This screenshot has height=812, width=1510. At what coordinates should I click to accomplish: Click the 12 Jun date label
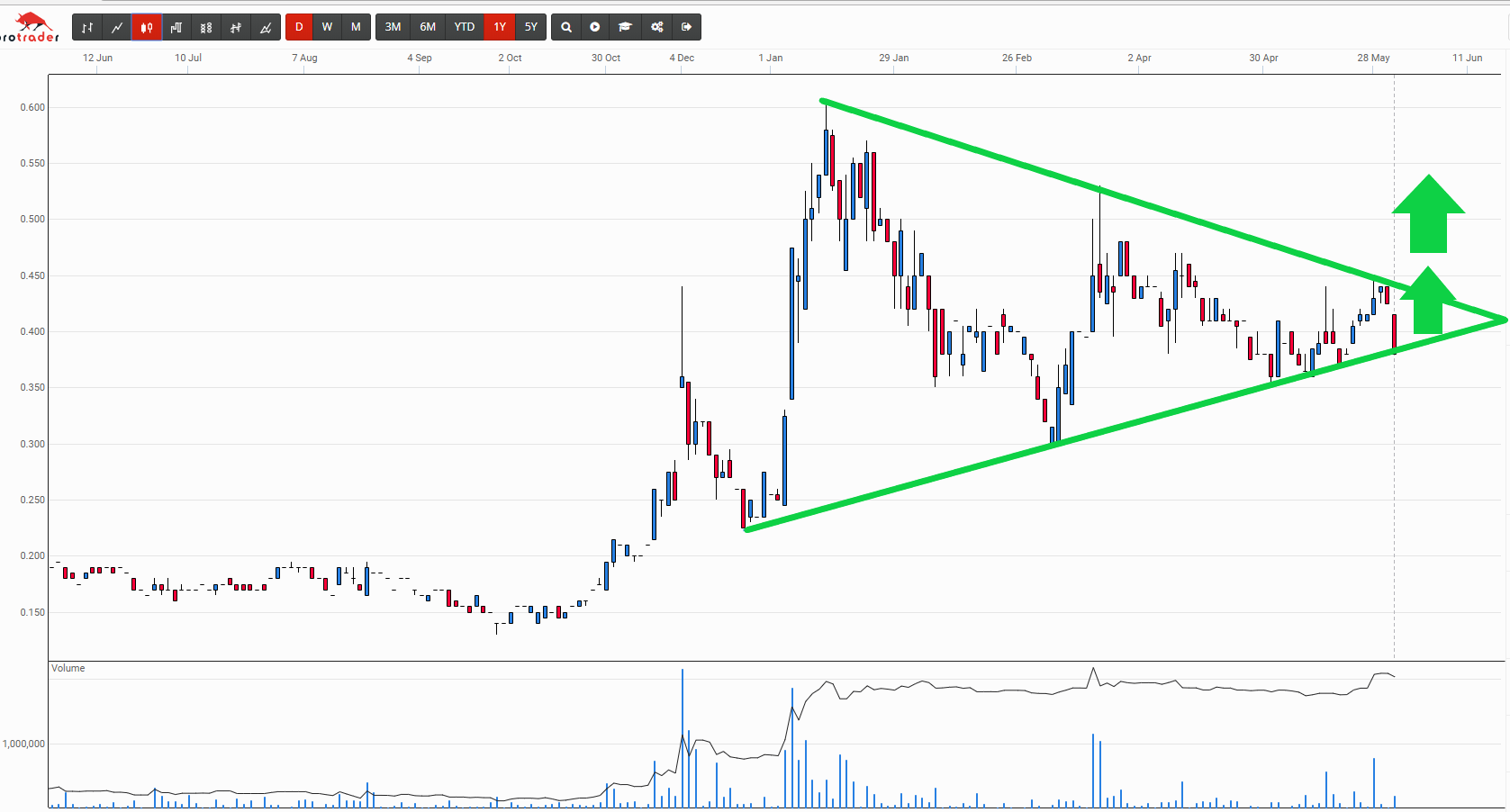click(98, 58)
